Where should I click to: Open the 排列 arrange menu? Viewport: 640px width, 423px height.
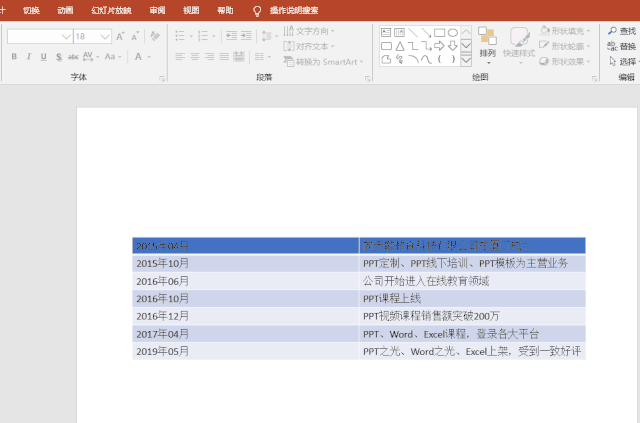(x=487, y=46)
